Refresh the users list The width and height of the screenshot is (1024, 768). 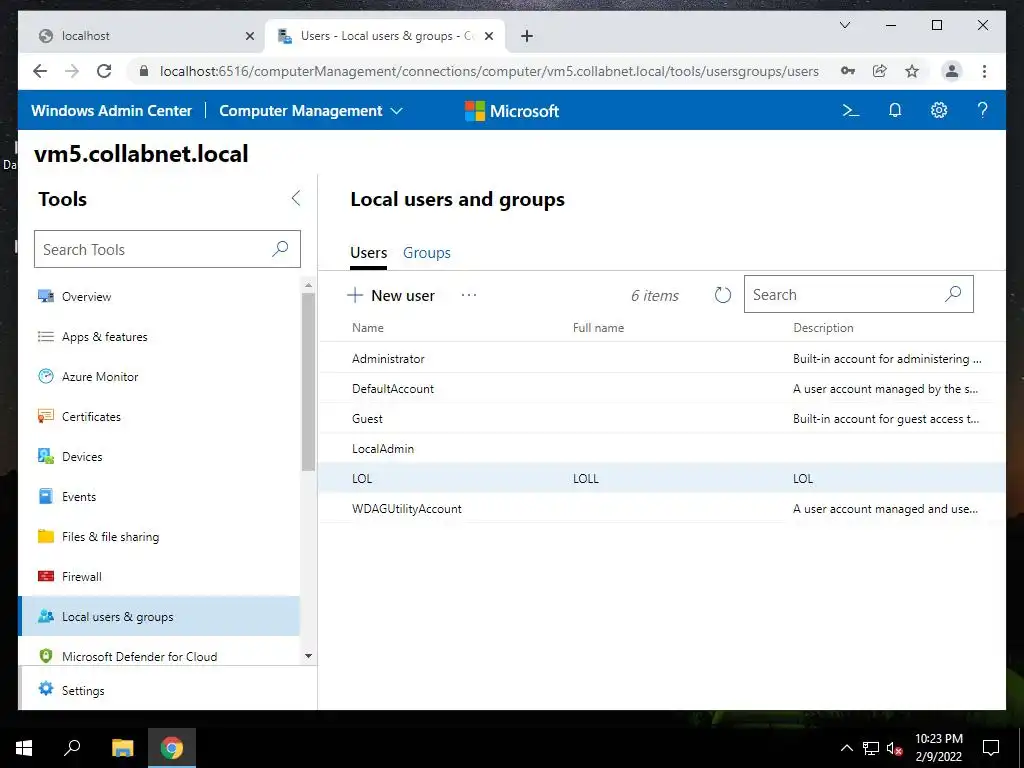(722, 295)
